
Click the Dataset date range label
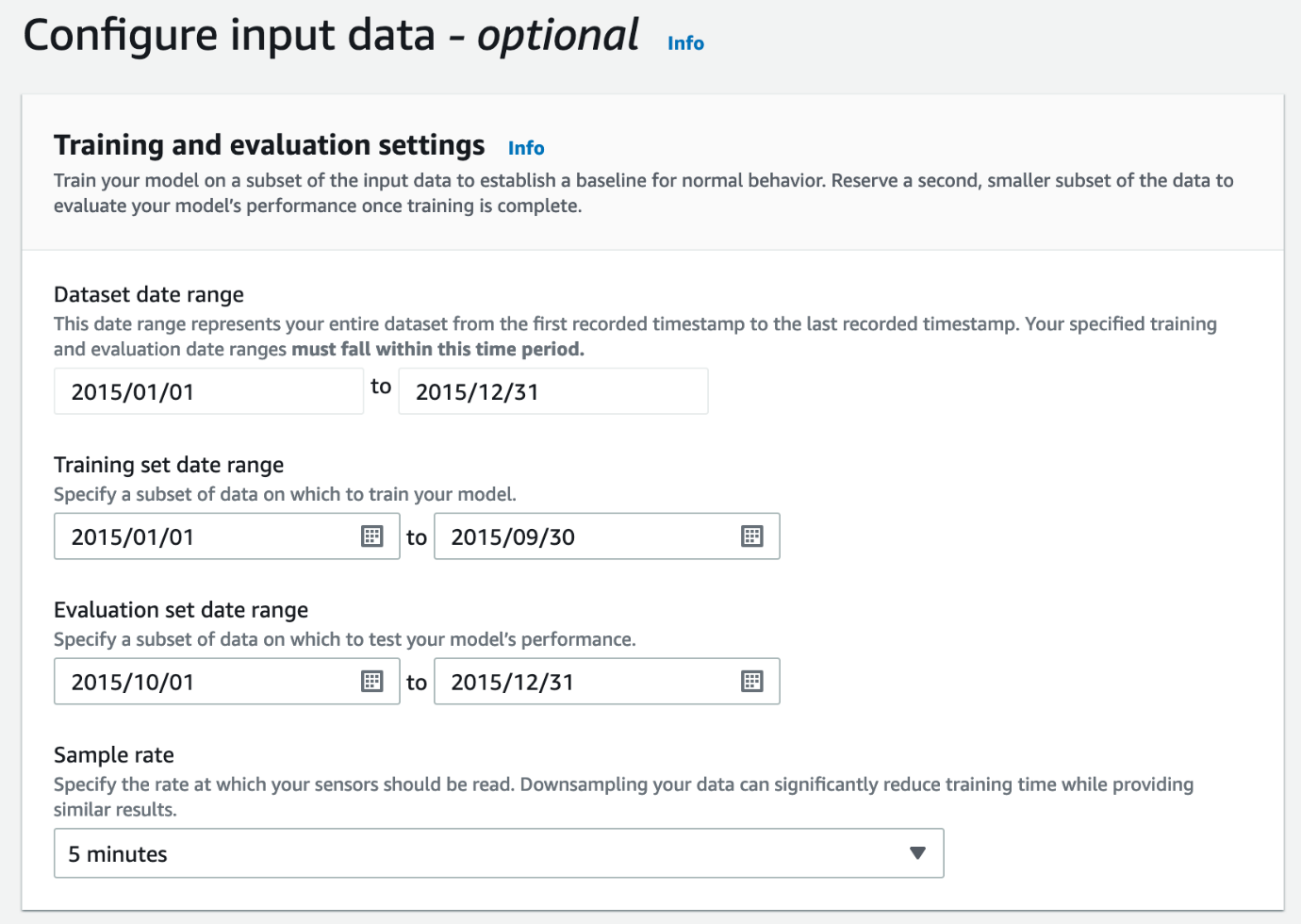149,295
